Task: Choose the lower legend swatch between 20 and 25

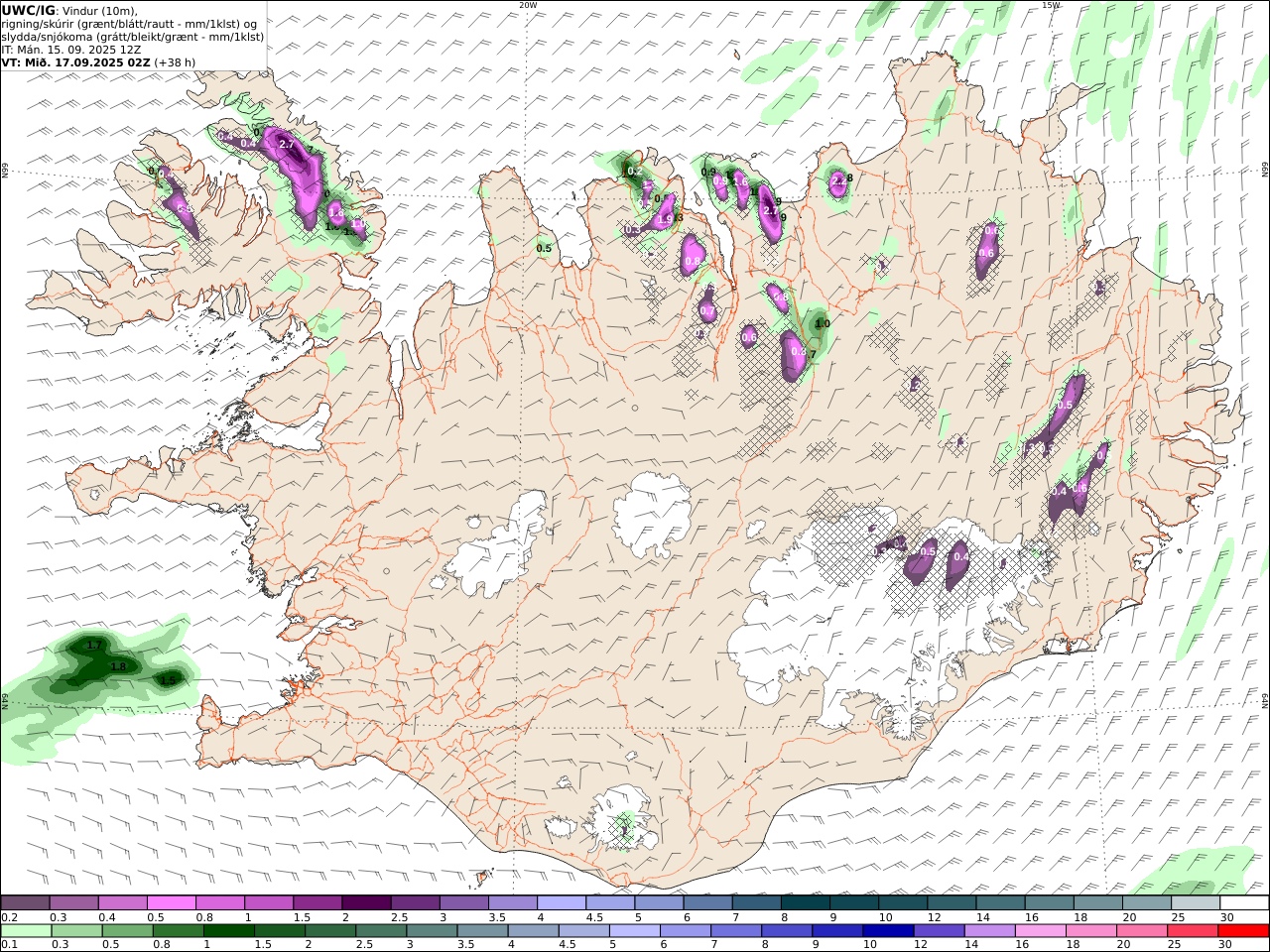Action: pyautogui.click(x=1143, y=931)
